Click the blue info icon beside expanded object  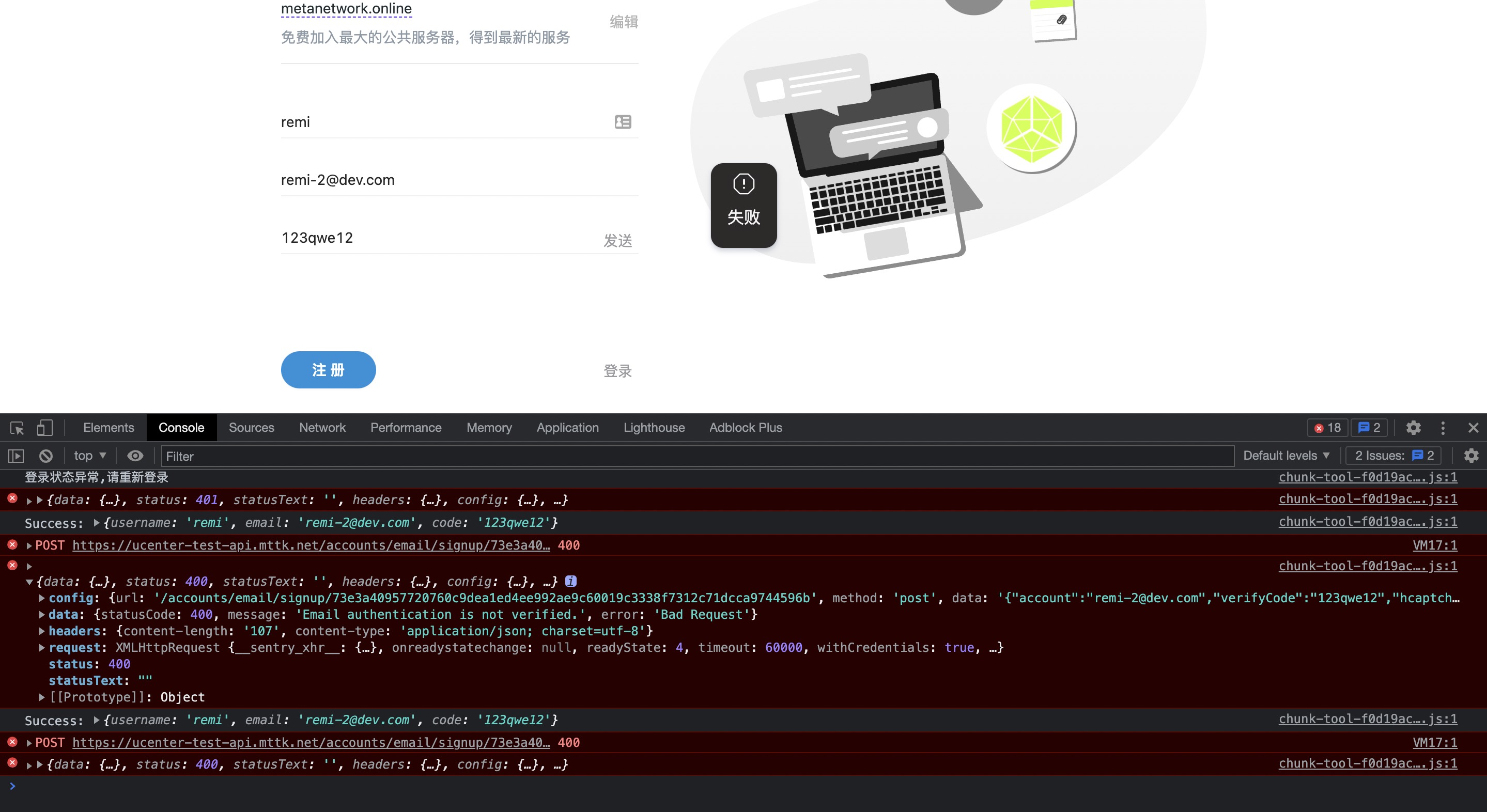pos(570,581)
